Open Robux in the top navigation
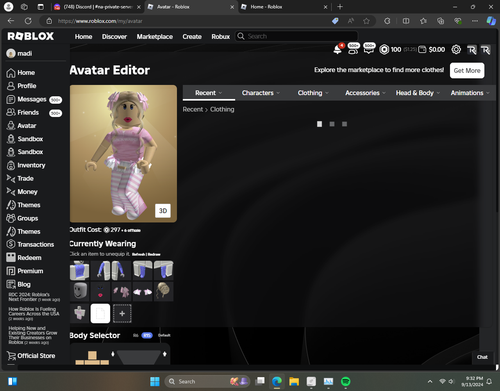 point(221,37)
